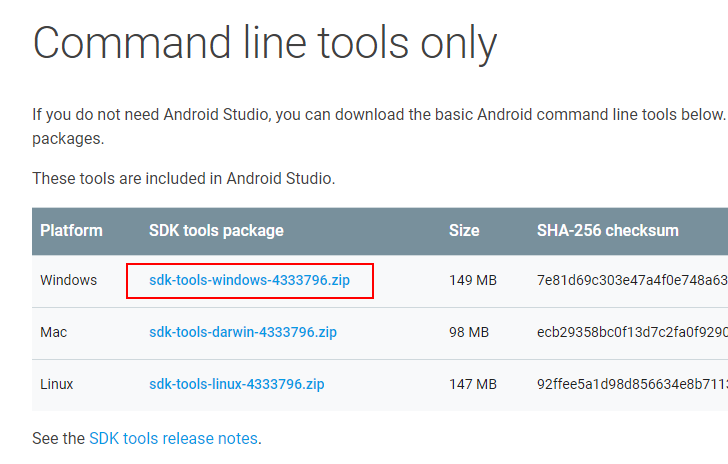Select the Linux platform cell

coord(57,384)
